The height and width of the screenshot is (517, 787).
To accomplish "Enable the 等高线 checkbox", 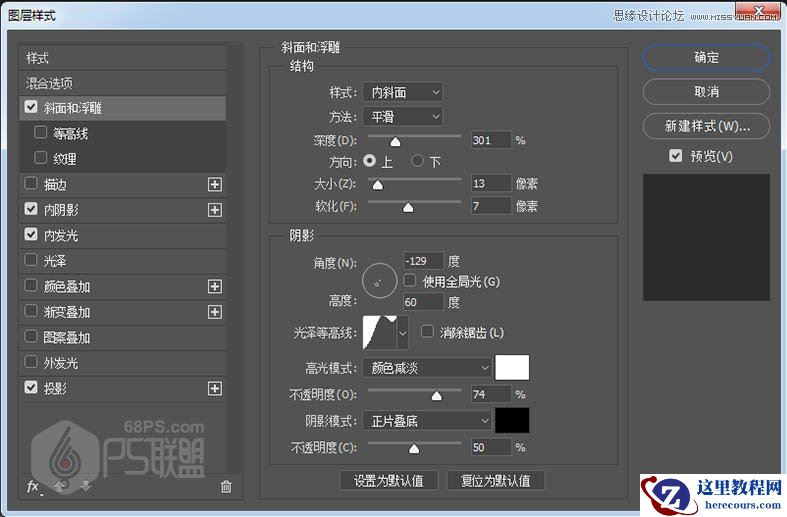I will (41, 133).
